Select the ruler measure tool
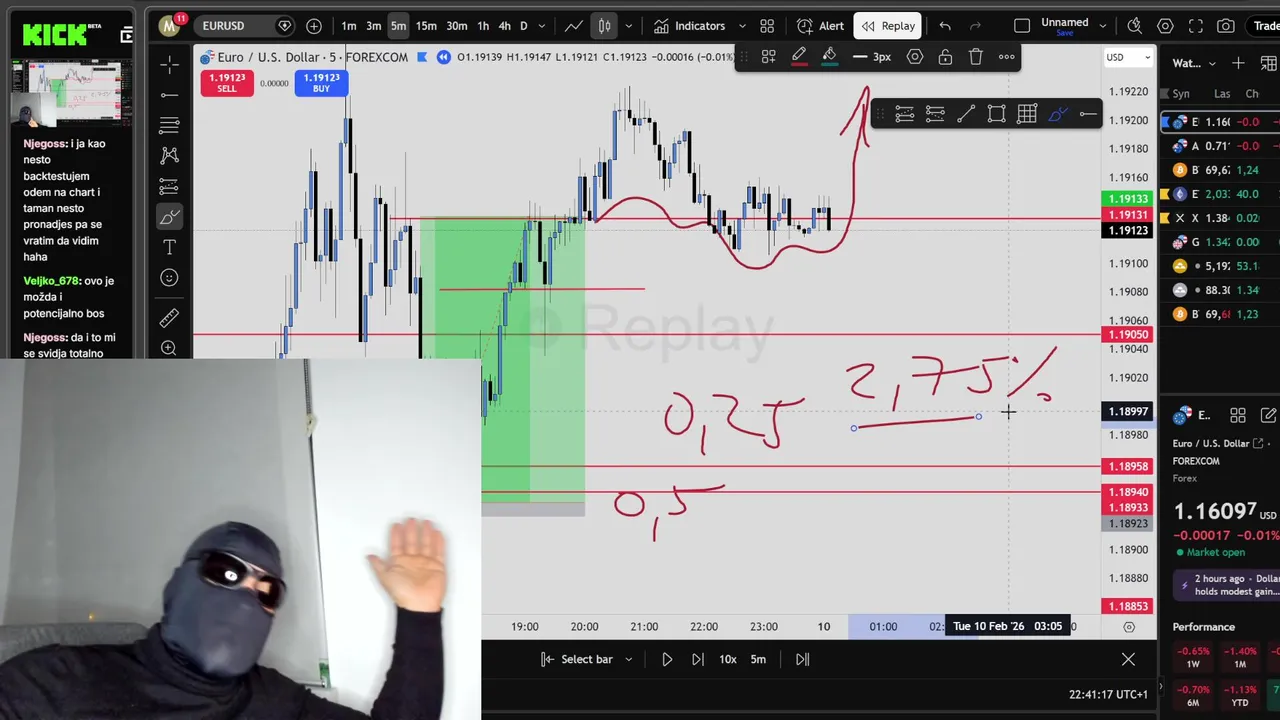 (x=169, y=318)
